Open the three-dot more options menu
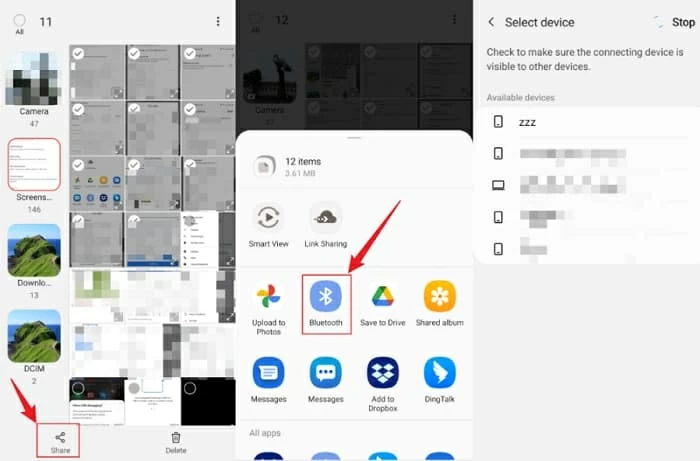 click(218, 21)
